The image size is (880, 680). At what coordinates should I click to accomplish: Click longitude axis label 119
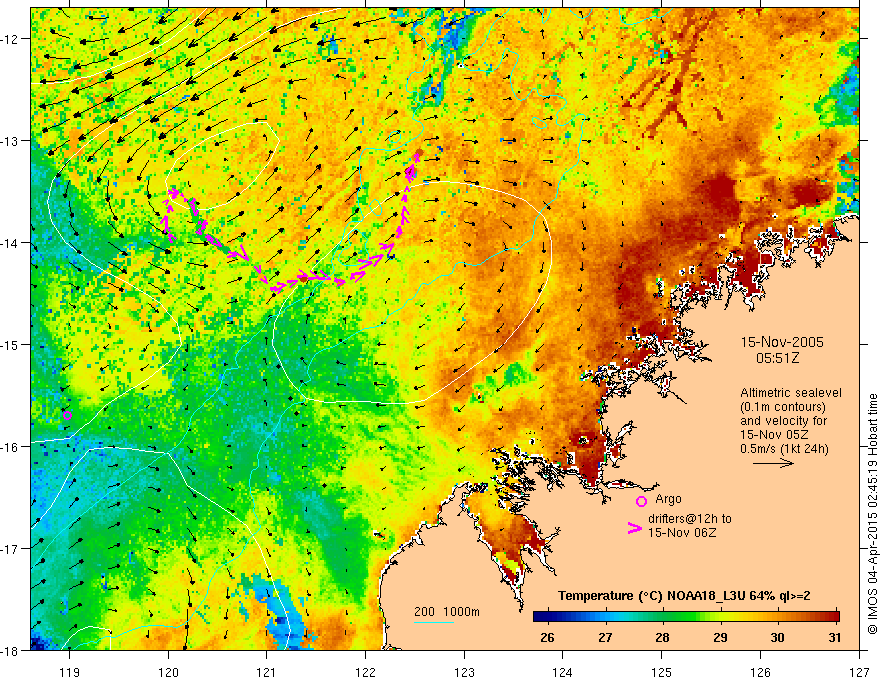click(69, 672)
